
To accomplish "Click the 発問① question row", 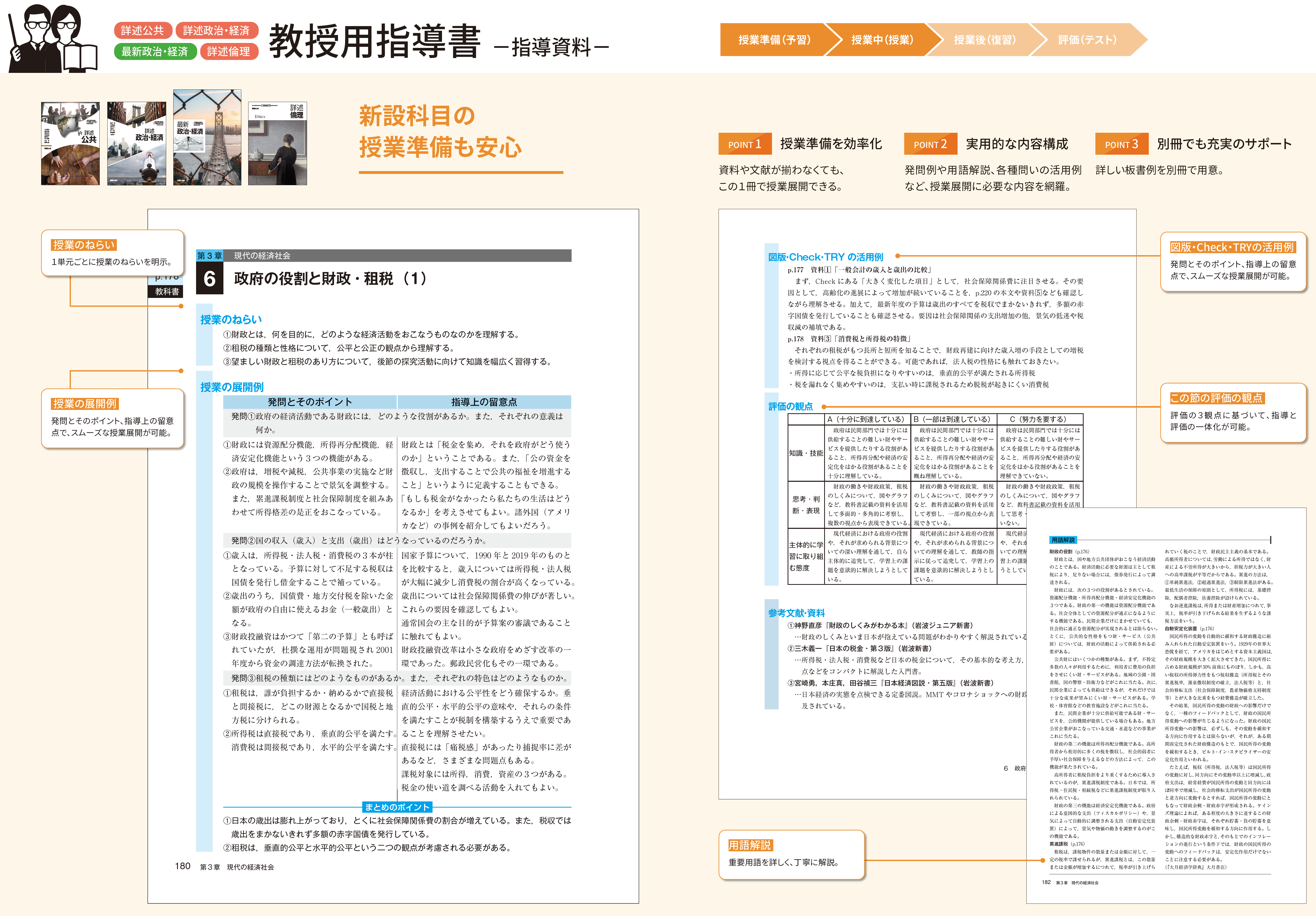I will pos(397,423).
